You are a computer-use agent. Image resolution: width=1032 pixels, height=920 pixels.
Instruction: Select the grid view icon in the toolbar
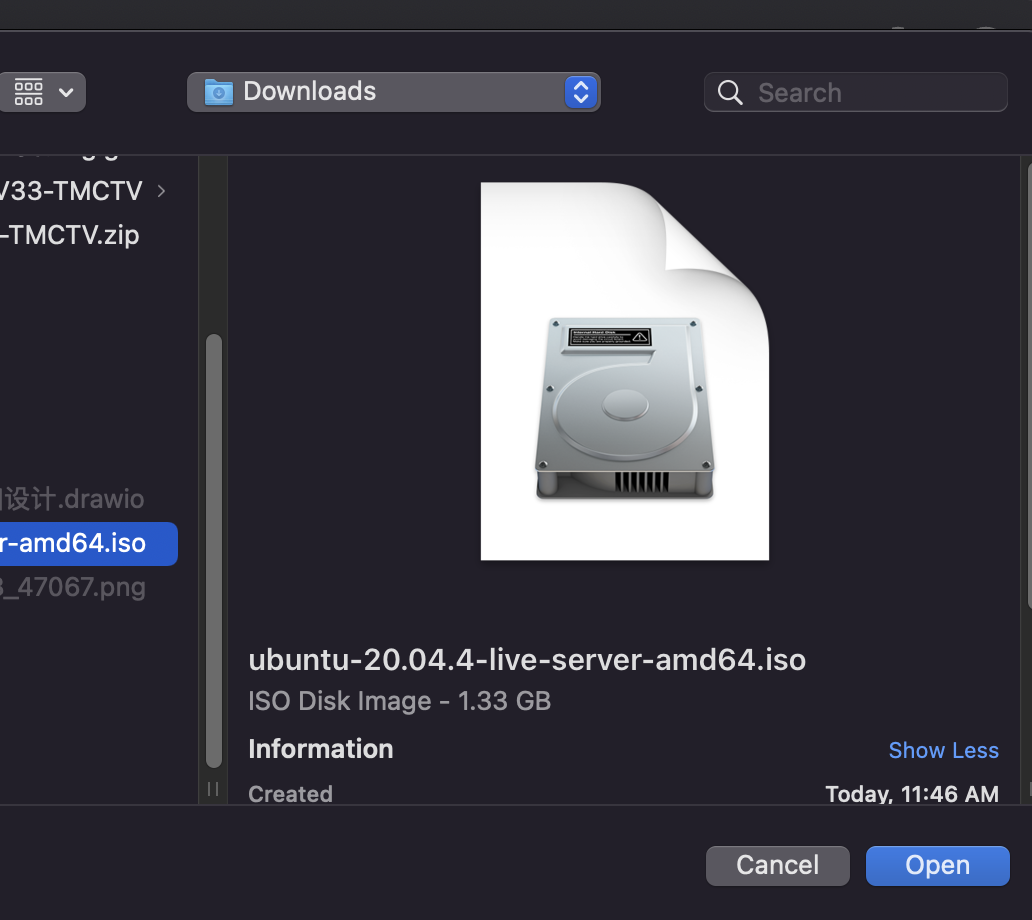pos(29,92)
